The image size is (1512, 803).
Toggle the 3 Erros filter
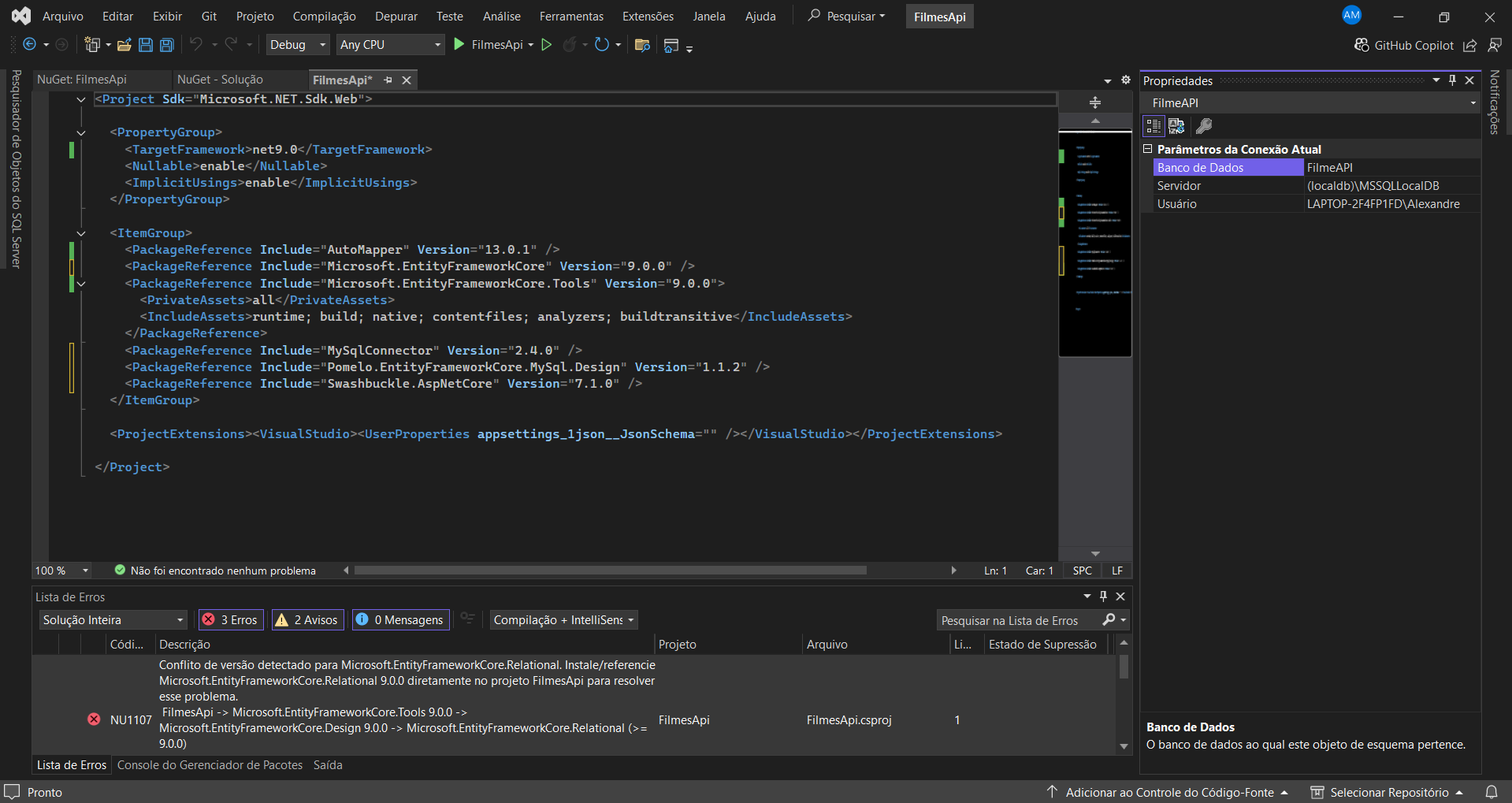pyautogui.click(x=231, y=620)
